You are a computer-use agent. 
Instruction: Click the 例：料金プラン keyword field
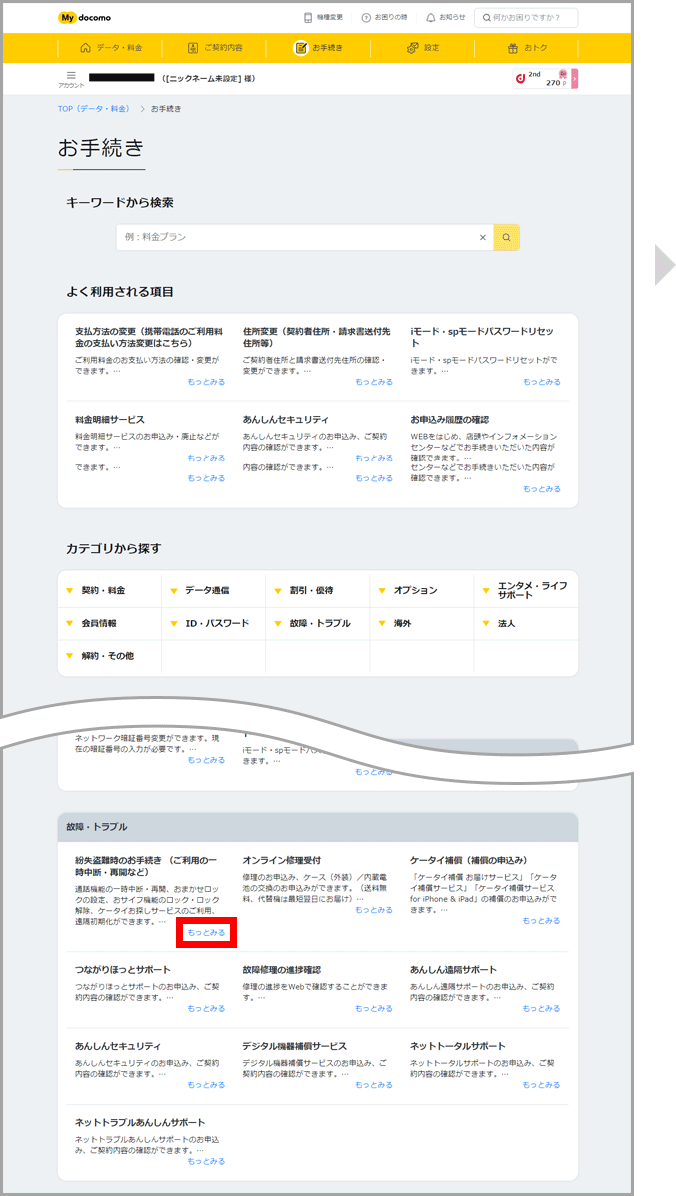(x=295, y=237)
